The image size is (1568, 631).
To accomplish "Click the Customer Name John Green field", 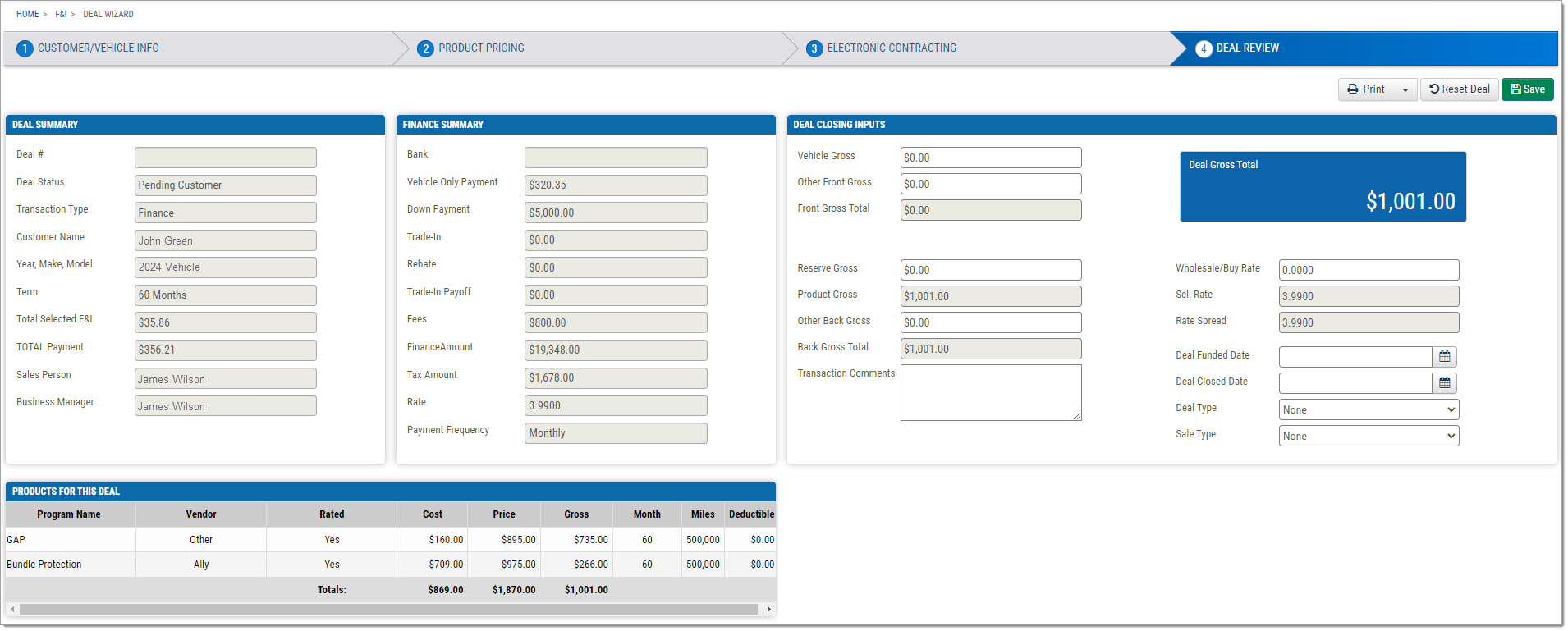I will [226, 240].
